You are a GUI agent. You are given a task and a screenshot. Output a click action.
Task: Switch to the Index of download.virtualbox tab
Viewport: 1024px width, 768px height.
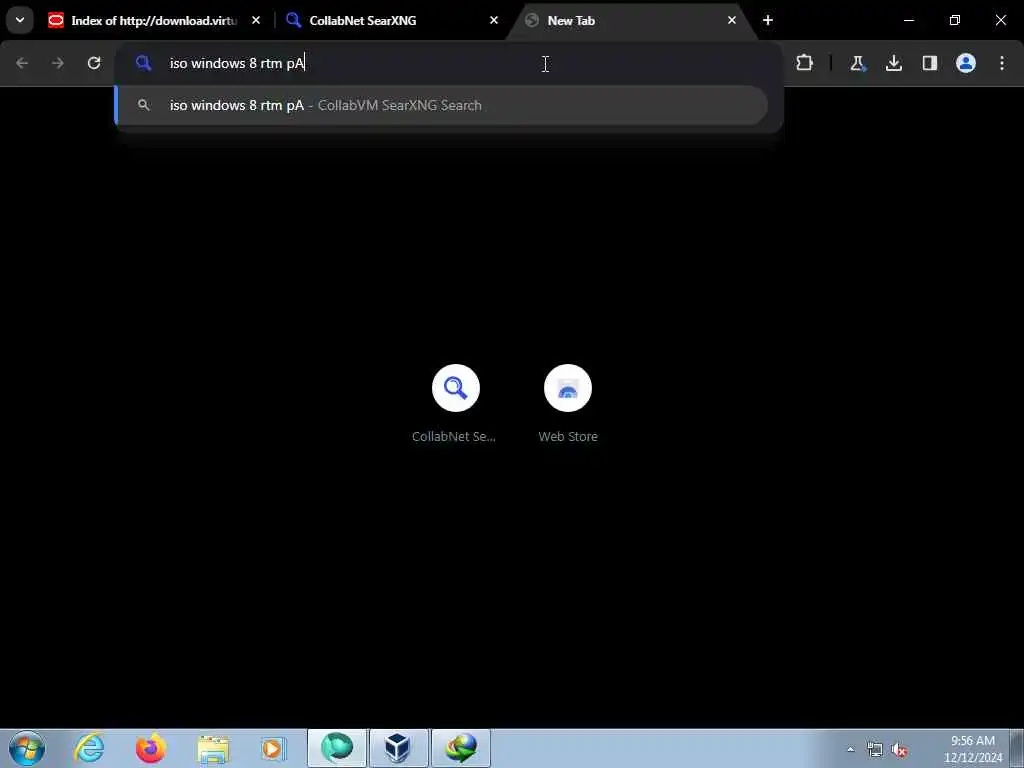[155, 20]
